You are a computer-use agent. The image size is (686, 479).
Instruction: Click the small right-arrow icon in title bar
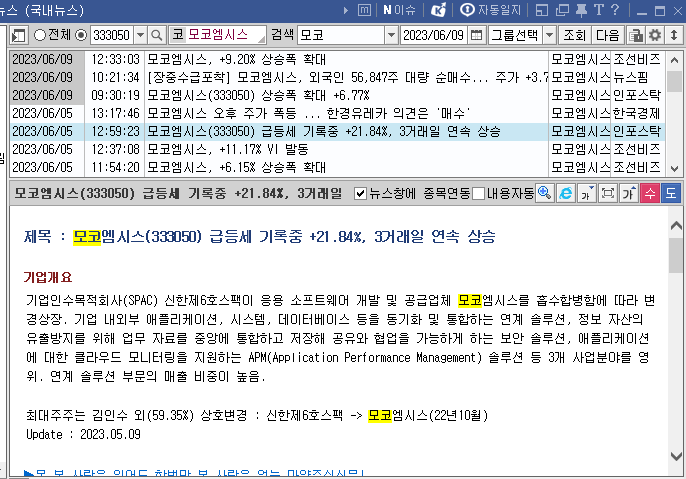pos(346,10)
